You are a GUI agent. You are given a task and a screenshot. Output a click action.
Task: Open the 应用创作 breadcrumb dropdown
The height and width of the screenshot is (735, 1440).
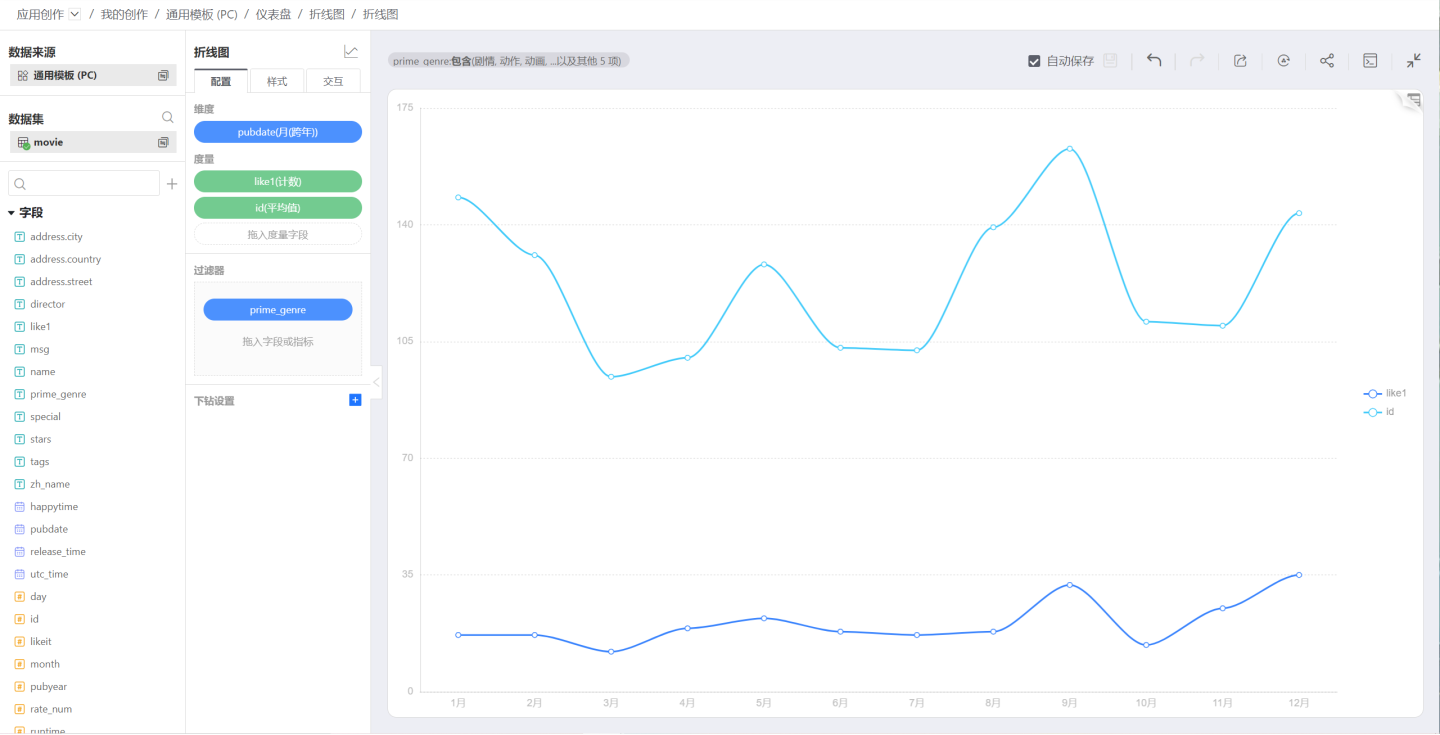(75, 15)
